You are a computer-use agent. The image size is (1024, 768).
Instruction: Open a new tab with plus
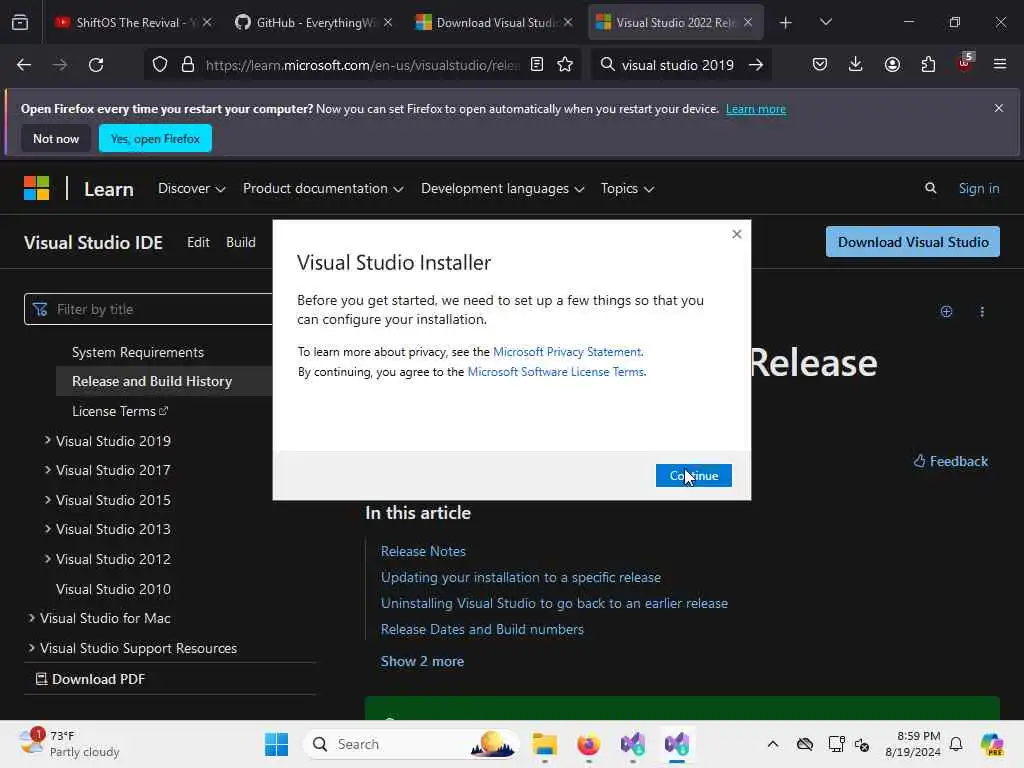[786, 23]
